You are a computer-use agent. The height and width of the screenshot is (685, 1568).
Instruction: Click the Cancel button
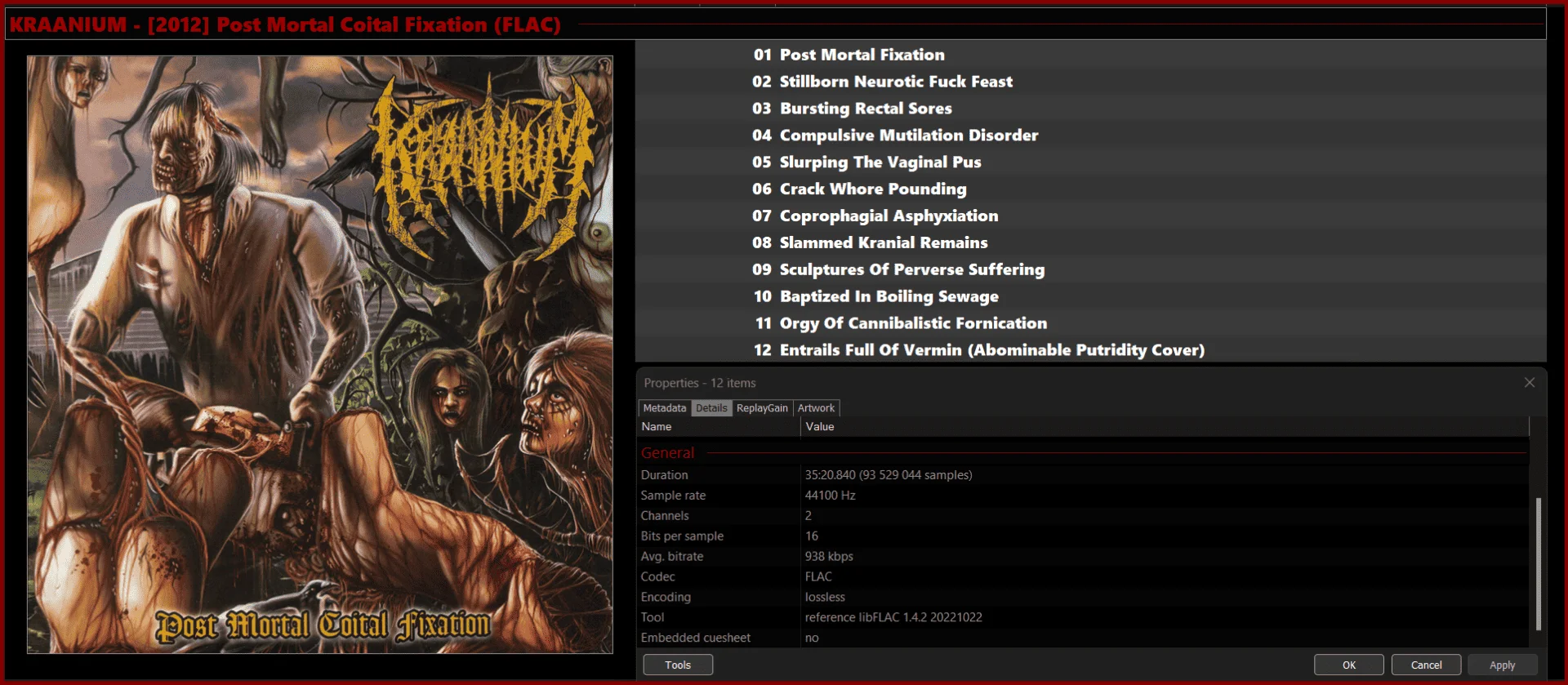point(1426,665)
